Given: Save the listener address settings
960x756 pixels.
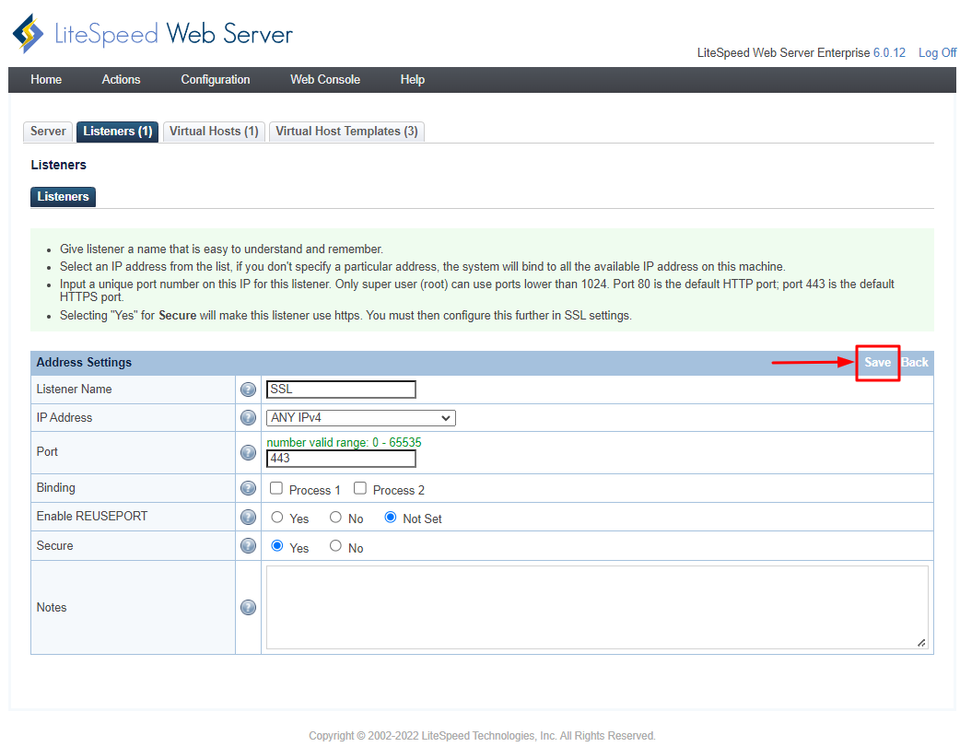Looking at the screenshot, I should (877, 362).
